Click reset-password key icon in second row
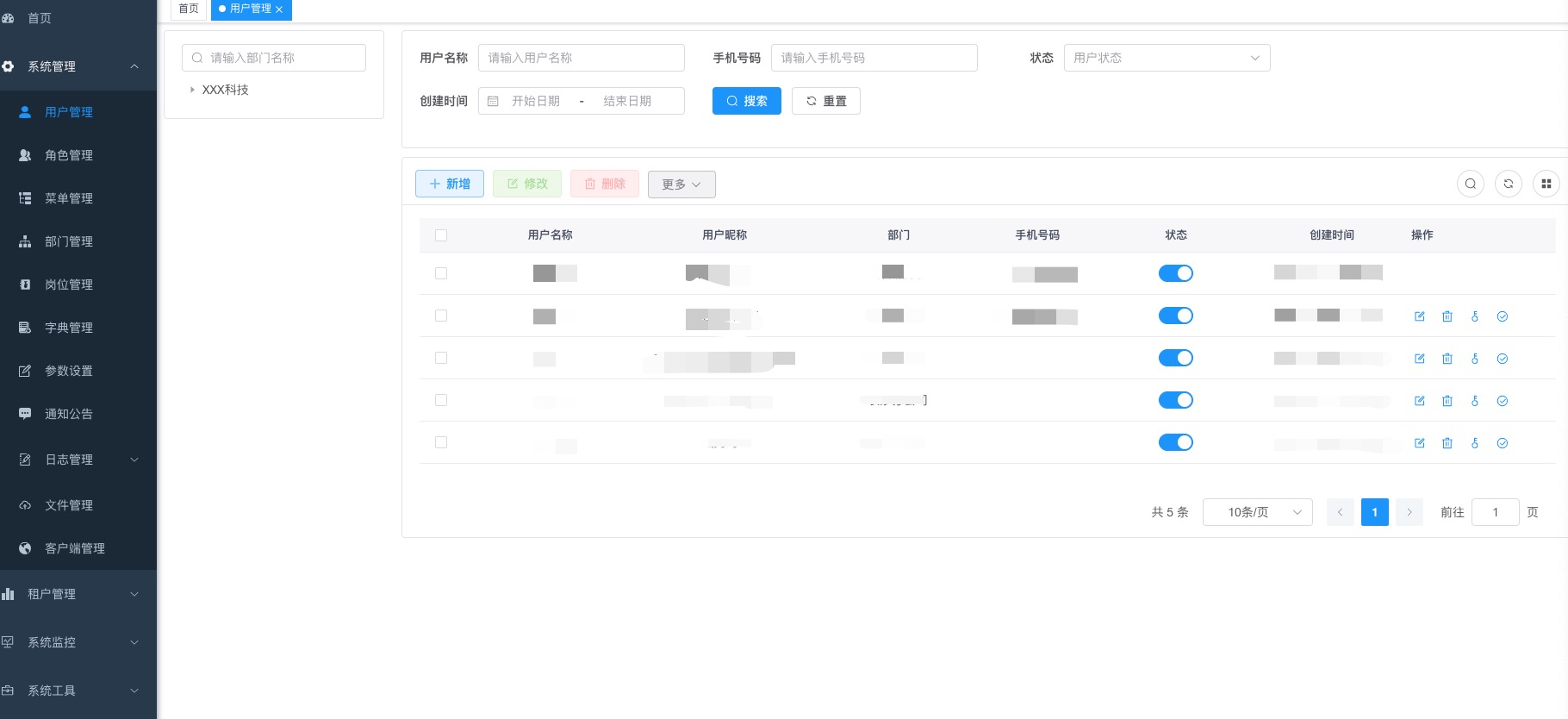 click(1475, 316)
